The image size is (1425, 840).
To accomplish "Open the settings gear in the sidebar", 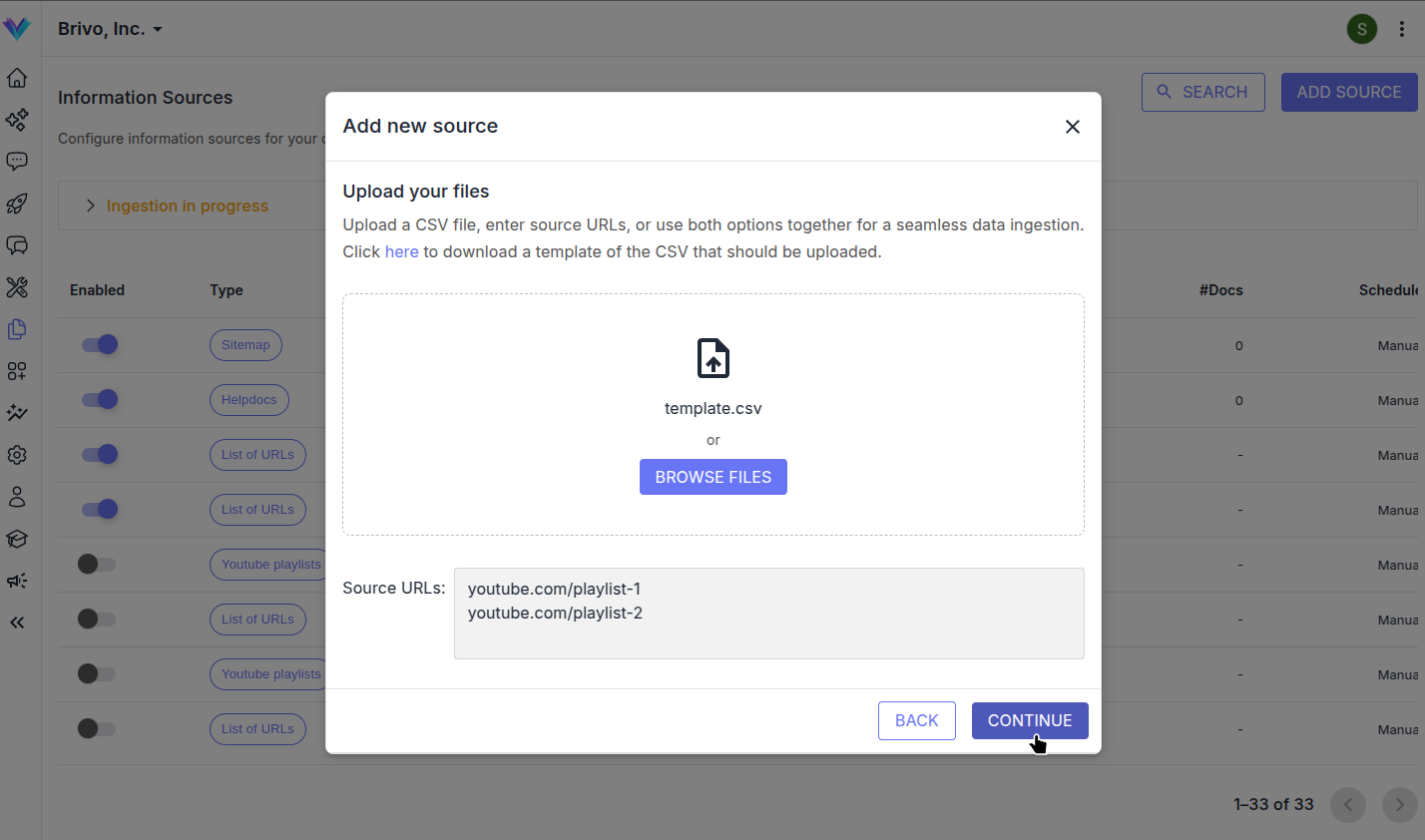I will [x=17, y=455].
